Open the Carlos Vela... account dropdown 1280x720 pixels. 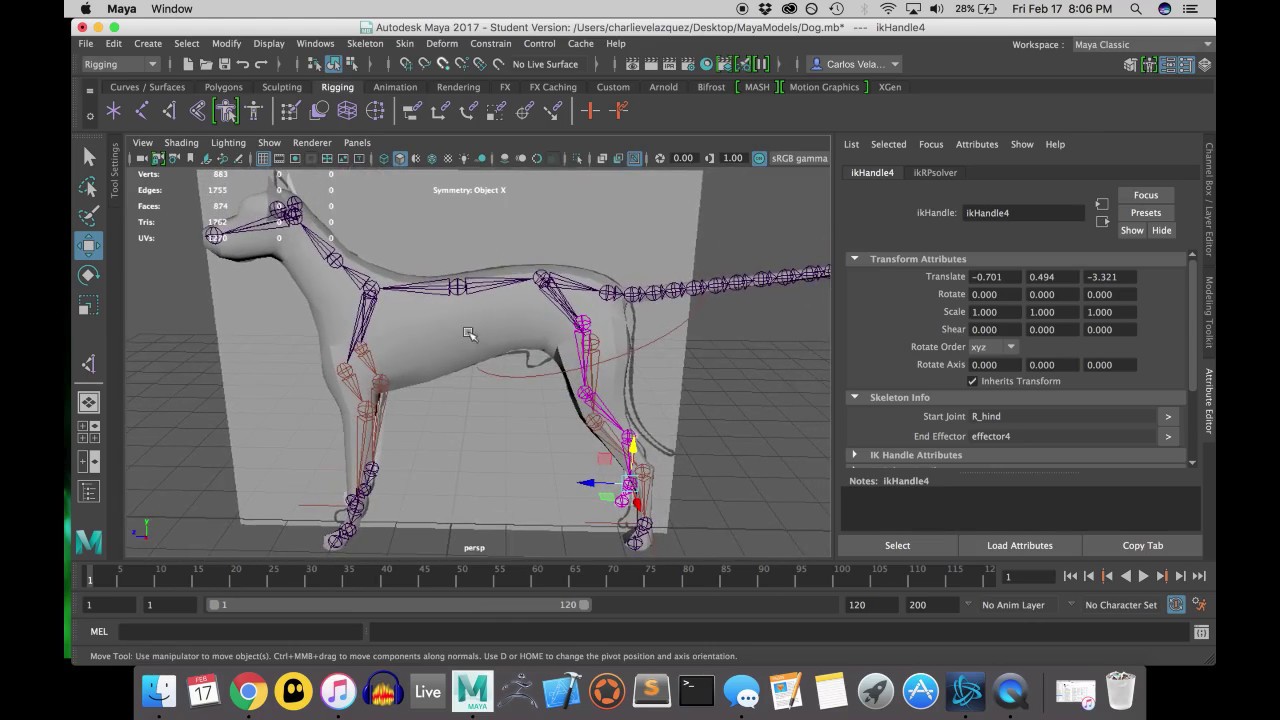coord(855,64)
